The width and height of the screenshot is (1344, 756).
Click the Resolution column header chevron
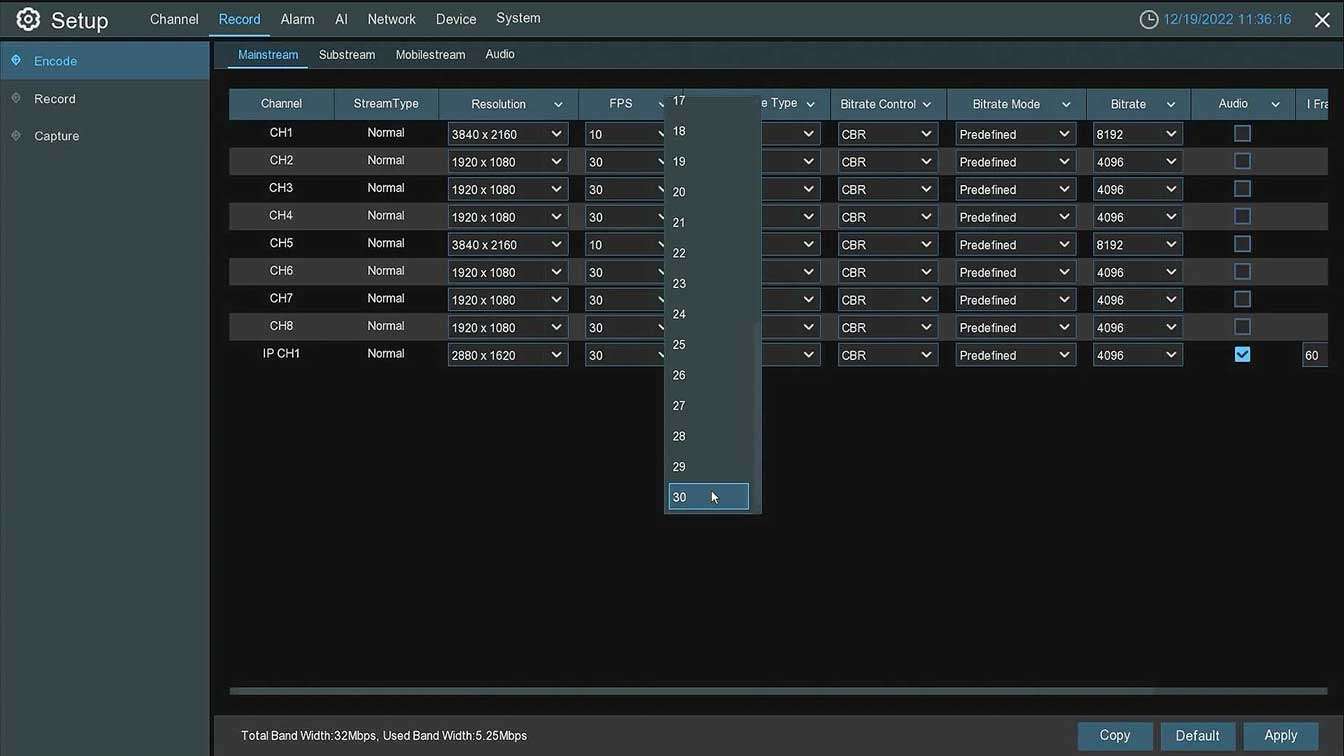[x=558, y=105]
